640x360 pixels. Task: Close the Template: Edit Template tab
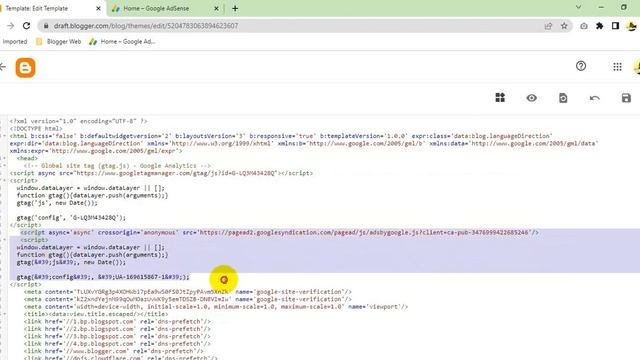click(x=98, y=8)
